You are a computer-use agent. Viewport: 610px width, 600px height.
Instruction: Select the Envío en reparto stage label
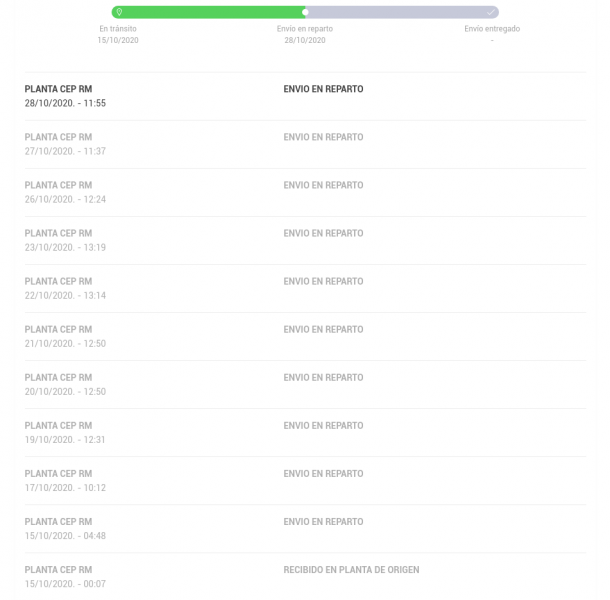click(305, 29)
